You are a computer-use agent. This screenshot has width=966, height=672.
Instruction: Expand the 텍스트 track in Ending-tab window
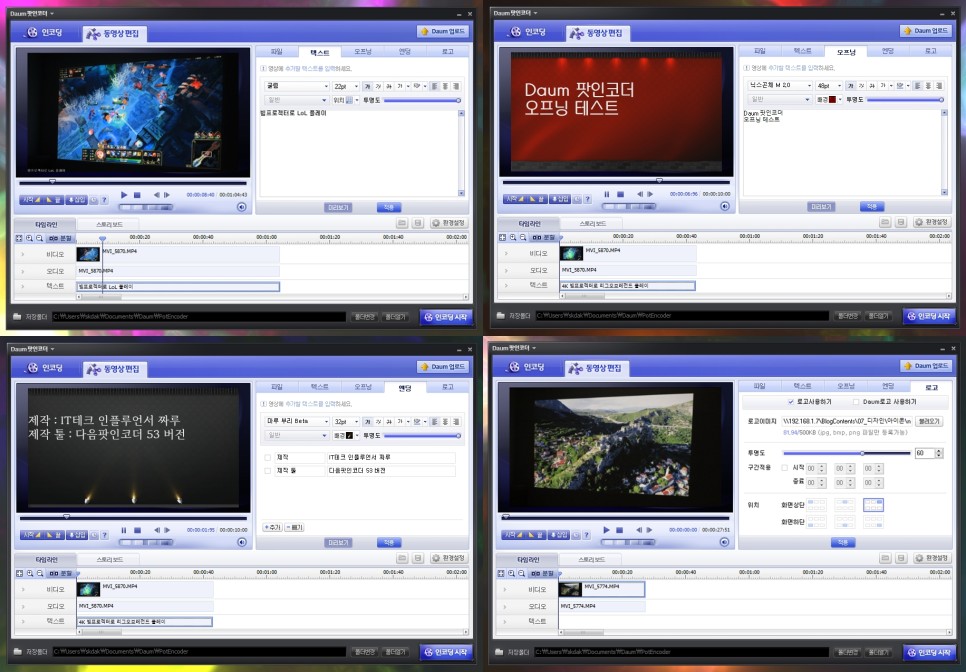point(23,621)
